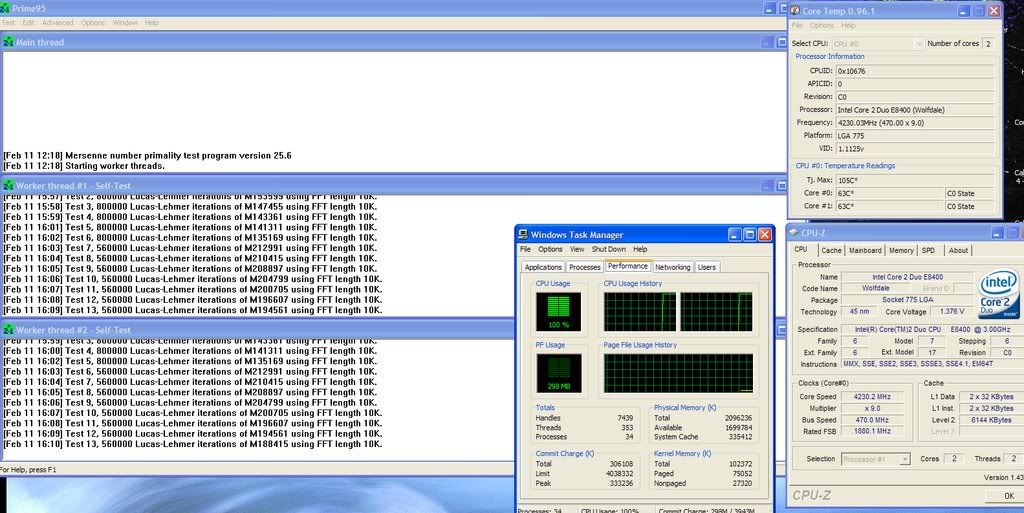Viewport: 1024px width, 513px height.
Task: Click the Platform LGA 775 field
Action: click(x=915, y=136)
